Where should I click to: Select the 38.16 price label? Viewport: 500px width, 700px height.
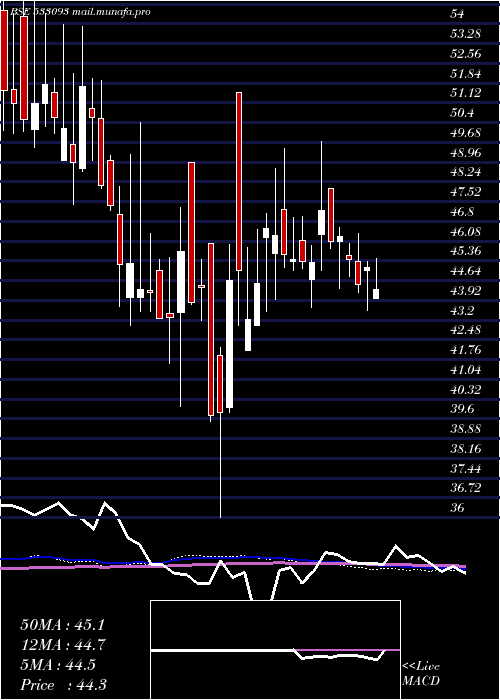465,448
